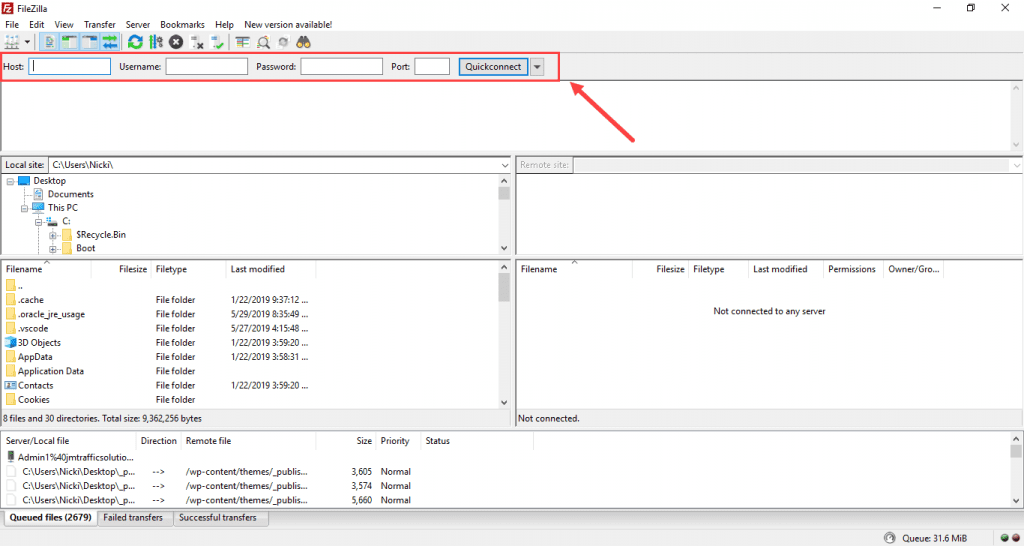Toggle processing of the transfer queue
The height and width of the screenshot is (546, 1024).
click(x=155, y=42)
